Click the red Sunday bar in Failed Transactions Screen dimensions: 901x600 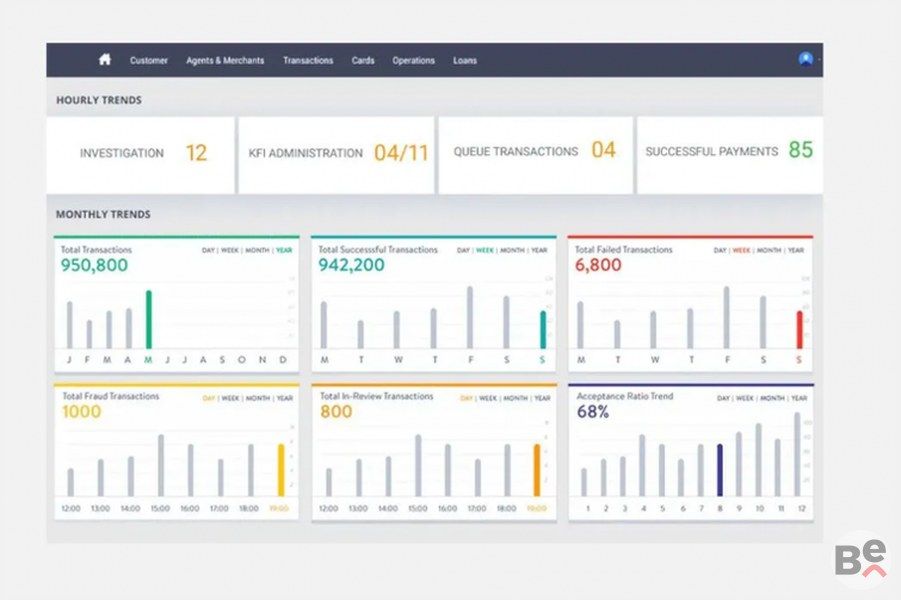[799, 329]
